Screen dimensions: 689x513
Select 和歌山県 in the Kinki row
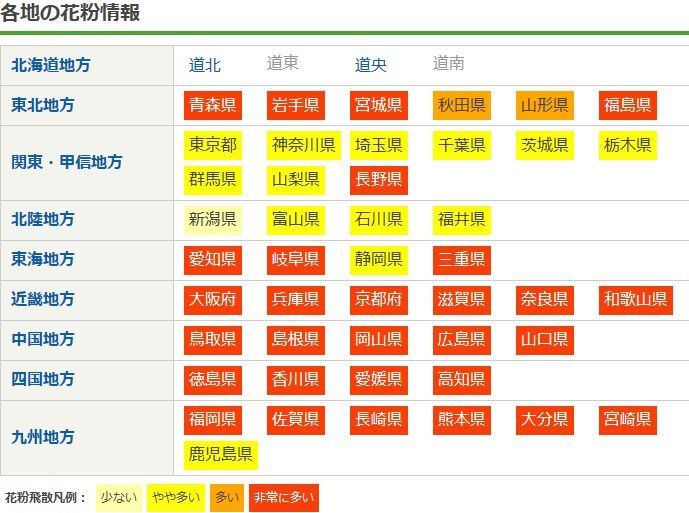(x=635, y=299)
